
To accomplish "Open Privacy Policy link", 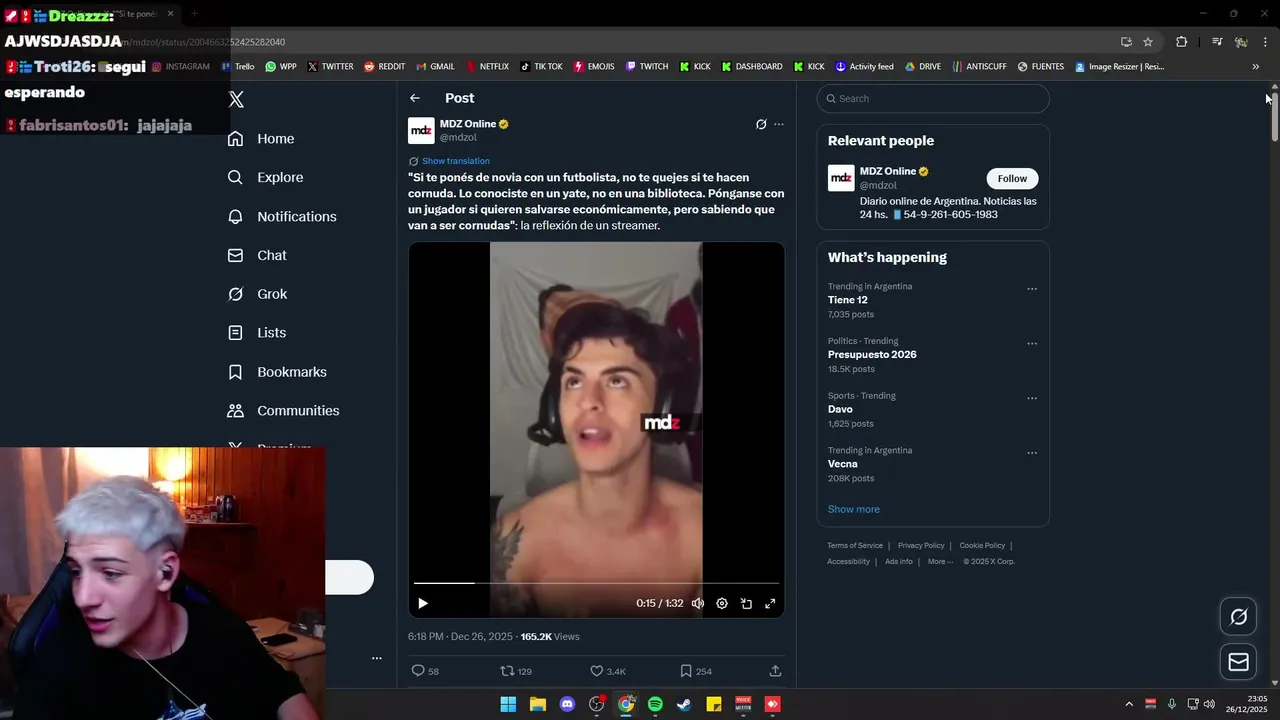I will (x=921, y=546).
